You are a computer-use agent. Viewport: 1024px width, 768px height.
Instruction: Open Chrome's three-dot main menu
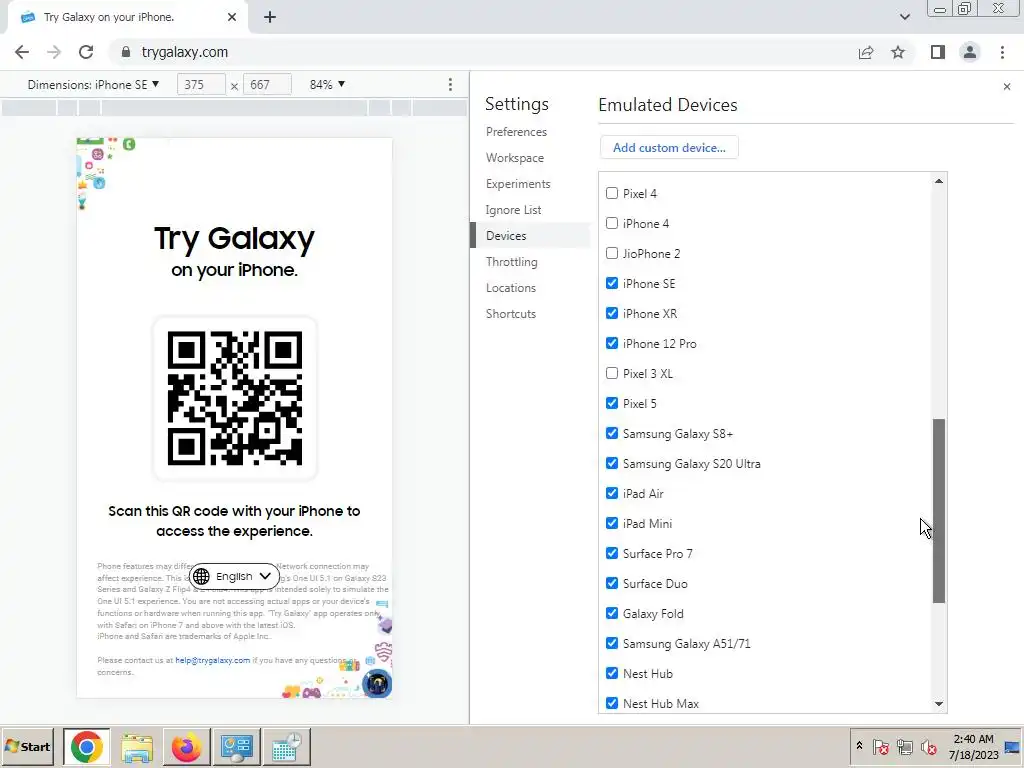coord(1002,52)
